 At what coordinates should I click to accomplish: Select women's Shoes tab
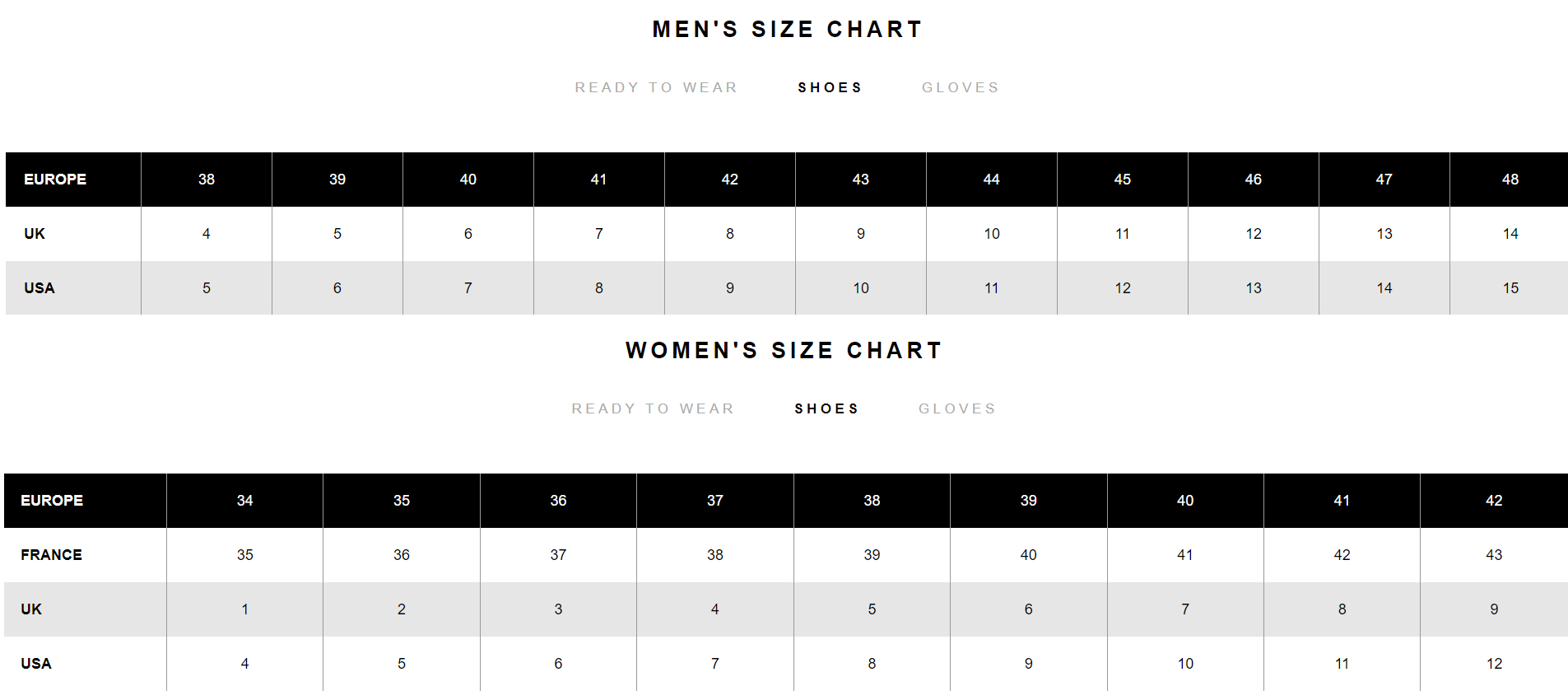coord(826,408)
